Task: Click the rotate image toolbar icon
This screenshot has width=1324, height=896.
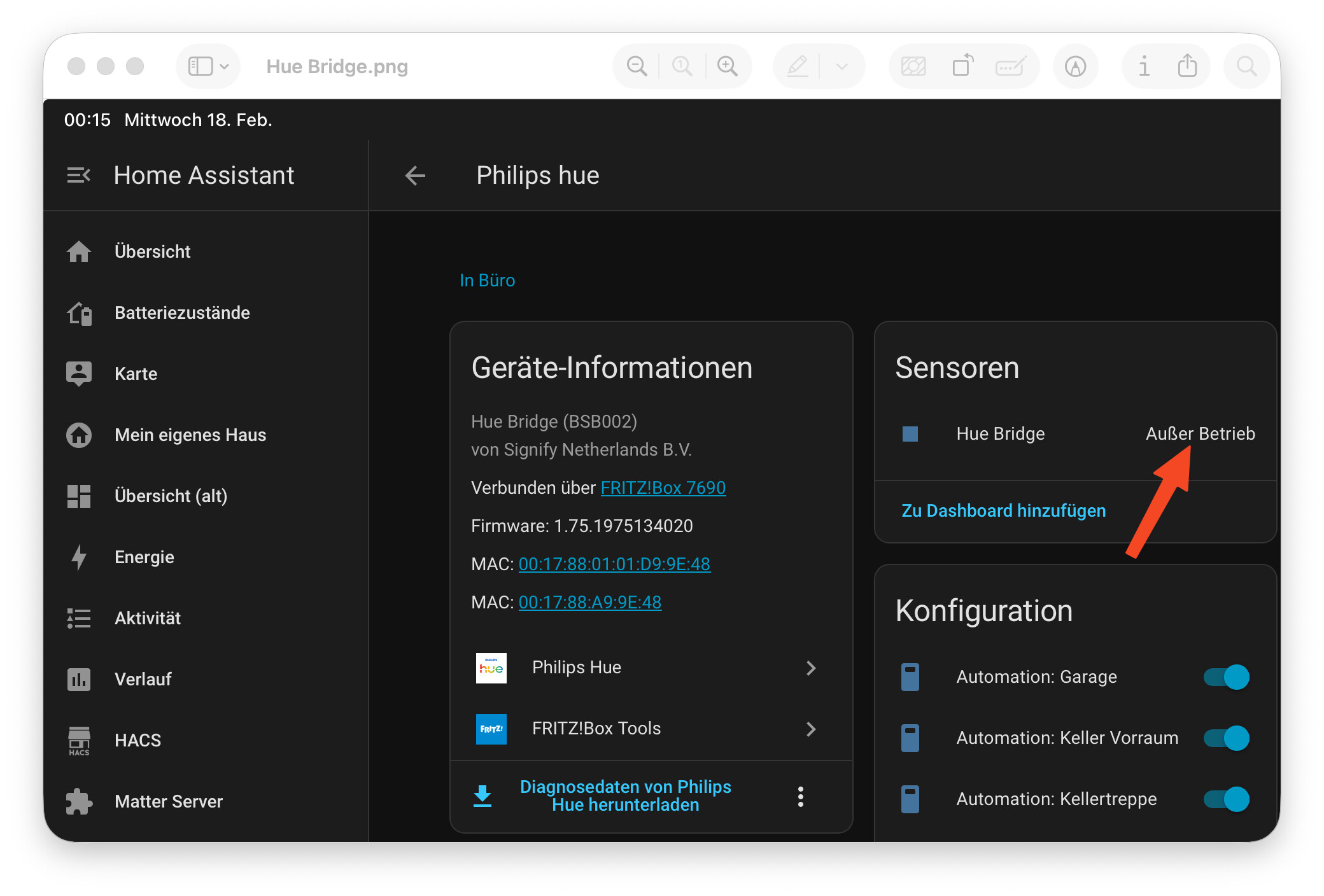Action: pos(962,66)
